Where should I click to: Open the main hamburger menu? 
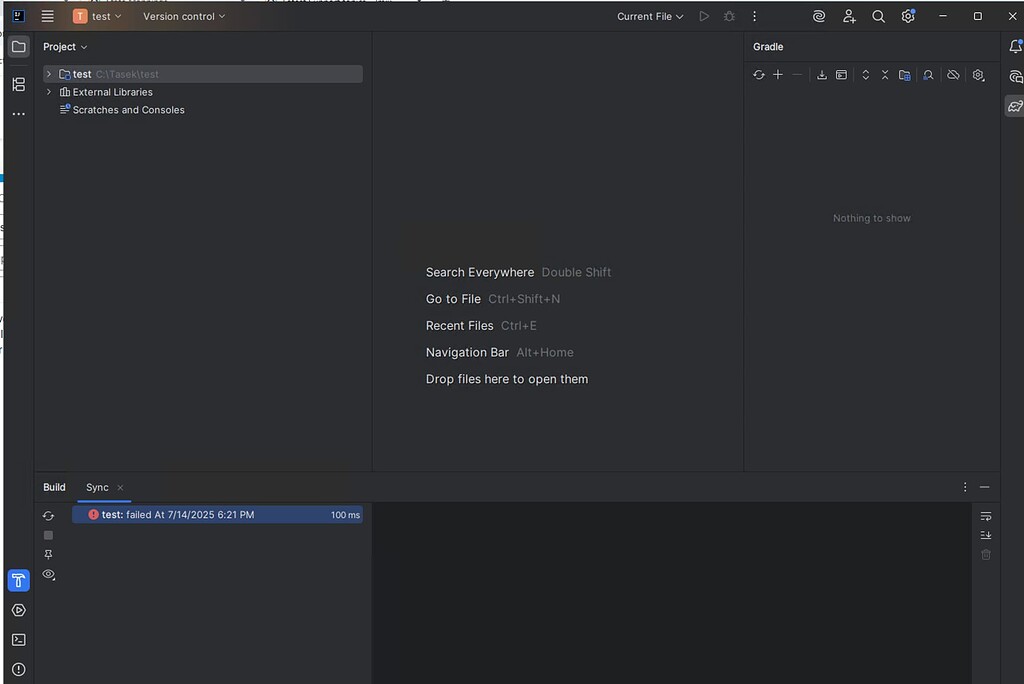click(x=48, y=16)
